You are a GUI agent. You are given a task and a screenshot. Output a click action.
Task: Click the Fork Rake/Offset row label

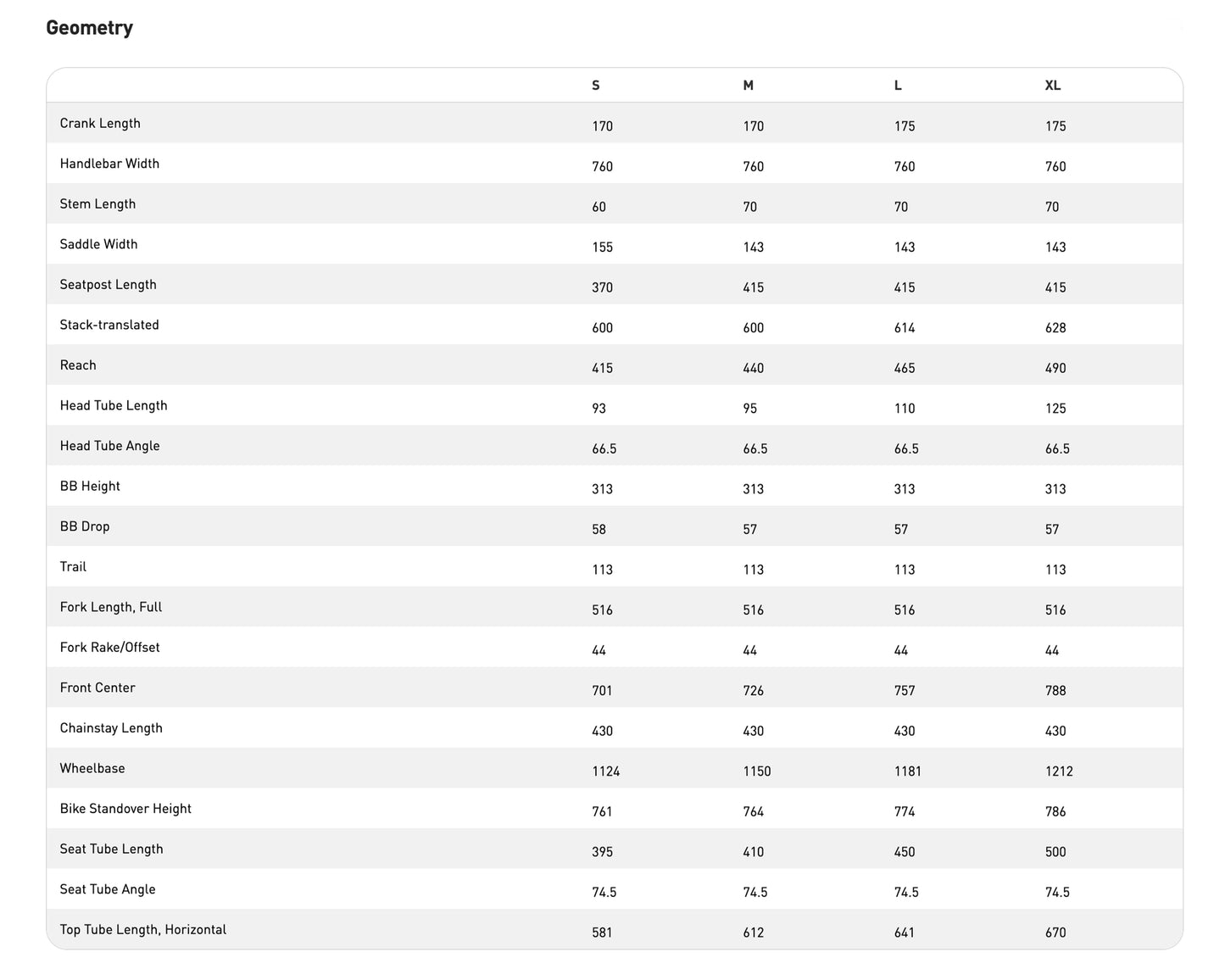(109, 648)
